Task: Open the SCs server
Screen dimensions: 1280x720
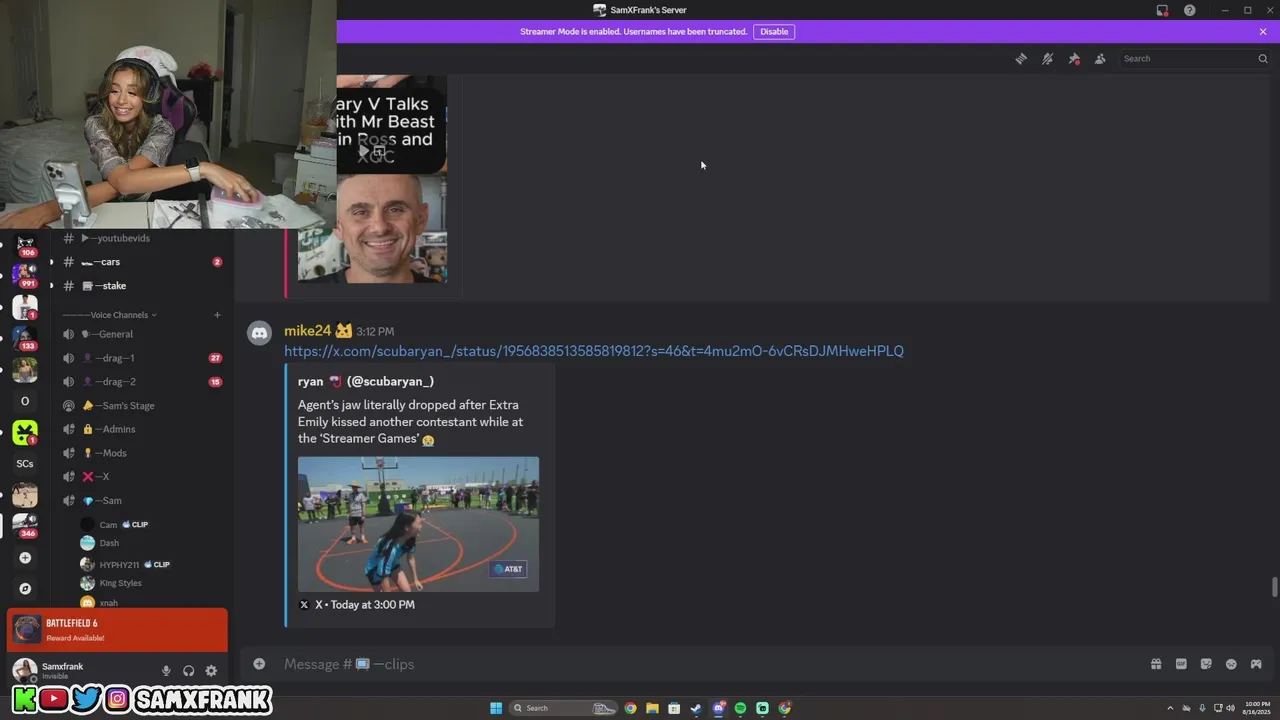Action: pyautogui.click(x=25, y=464)
